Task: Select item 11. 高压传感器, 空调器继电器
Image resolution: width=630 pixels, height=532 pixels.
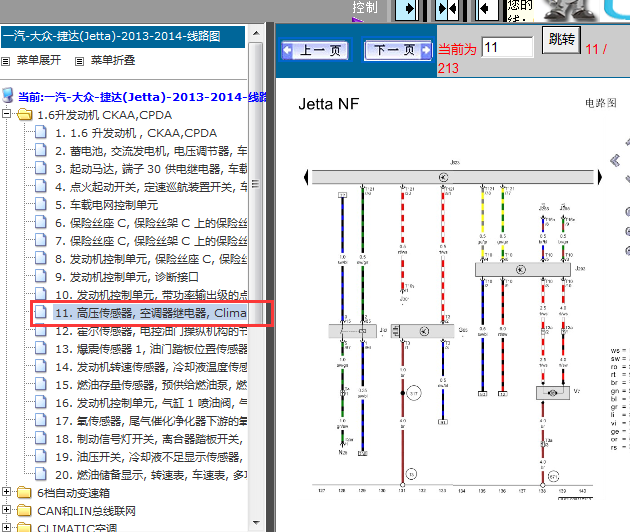Action: click(x=150, y=313)
